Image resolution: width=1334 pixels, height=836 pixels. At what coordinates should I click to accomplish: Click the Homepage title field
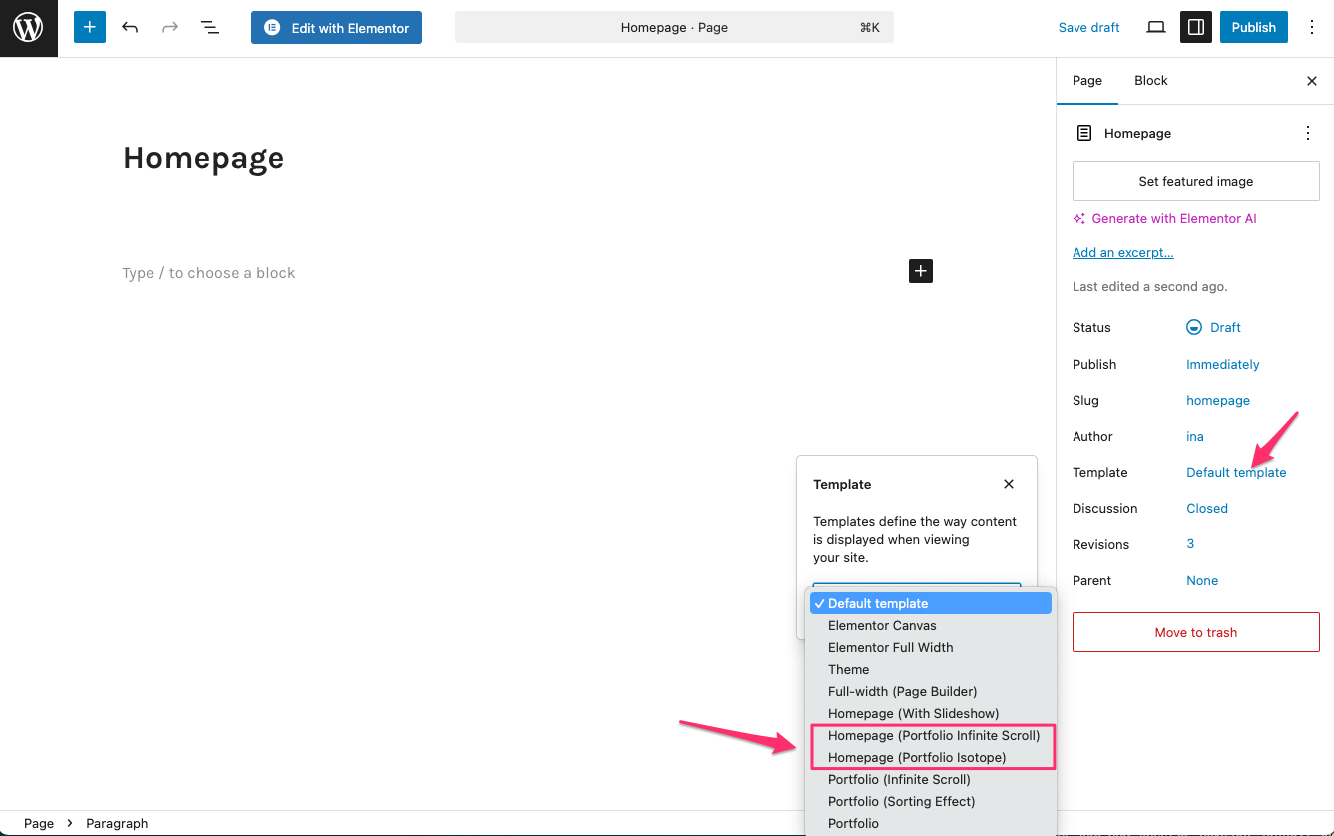(204, 158)
